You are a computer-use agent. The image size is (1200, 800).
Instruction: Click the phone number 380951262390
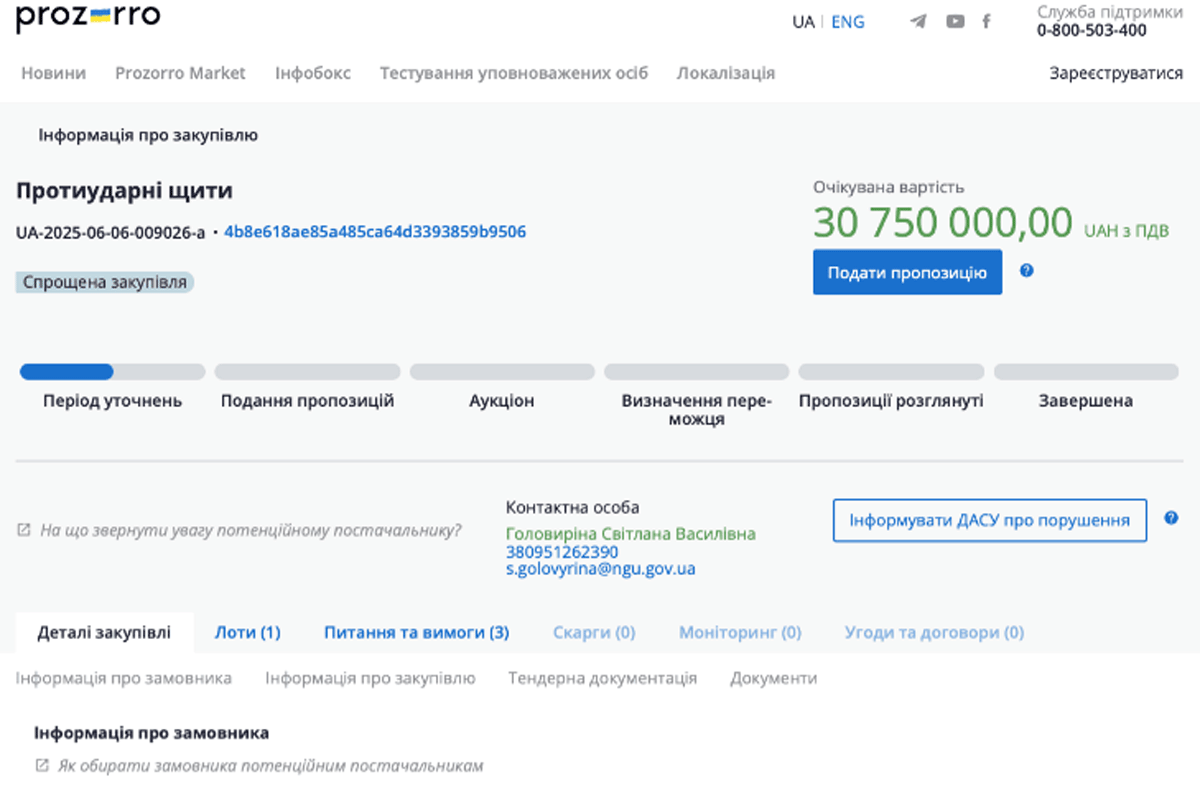coord(562,552)
